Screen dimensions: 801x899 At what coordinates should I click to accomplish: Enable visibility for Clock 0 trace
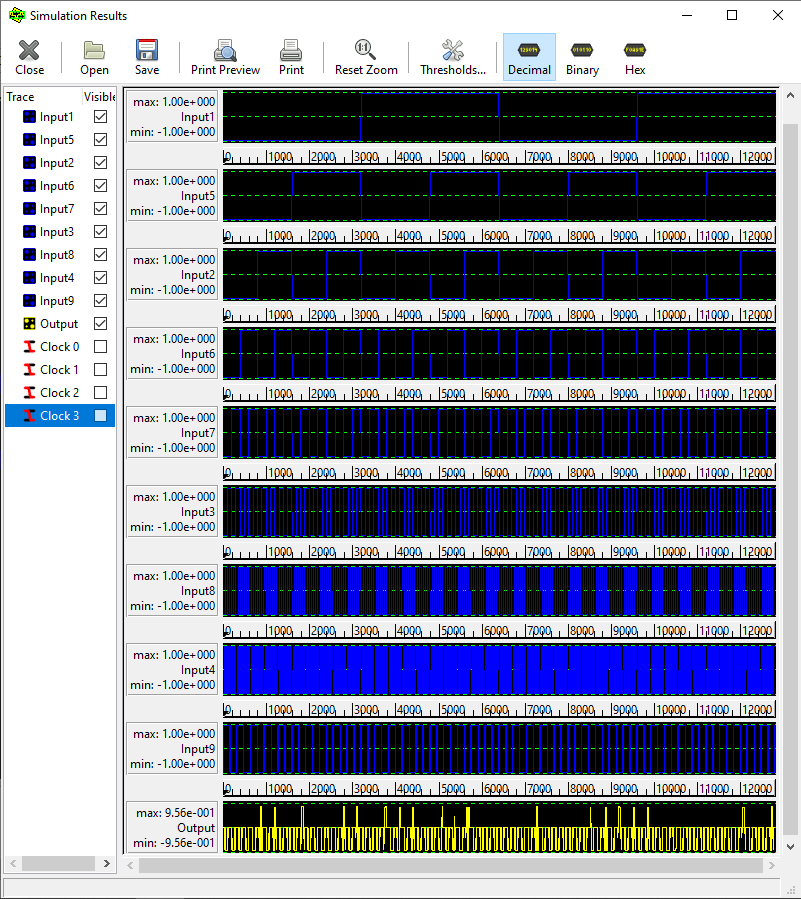(x=100, y=347)
